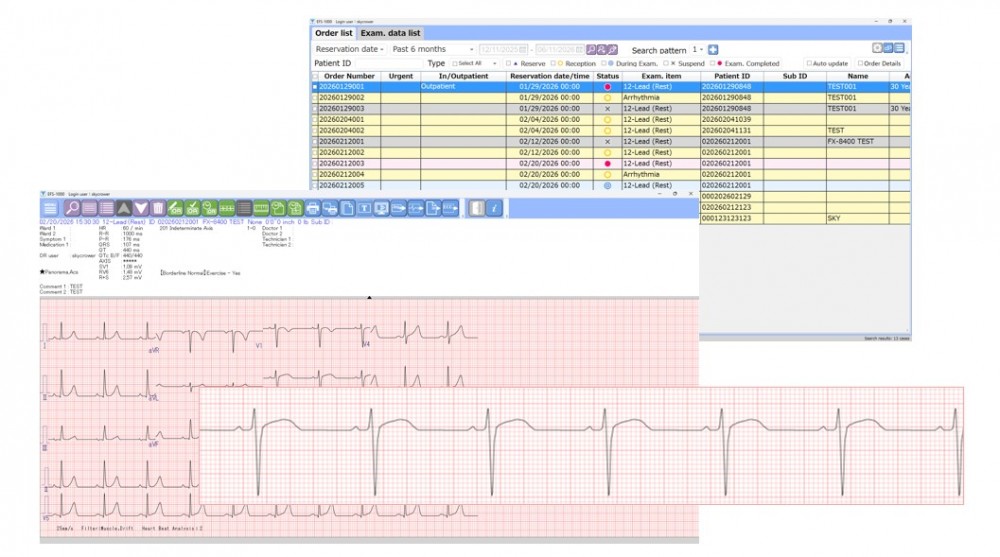Open the information i icon
The height and width of the screenshot is (557, 1000).
point(494,208)
